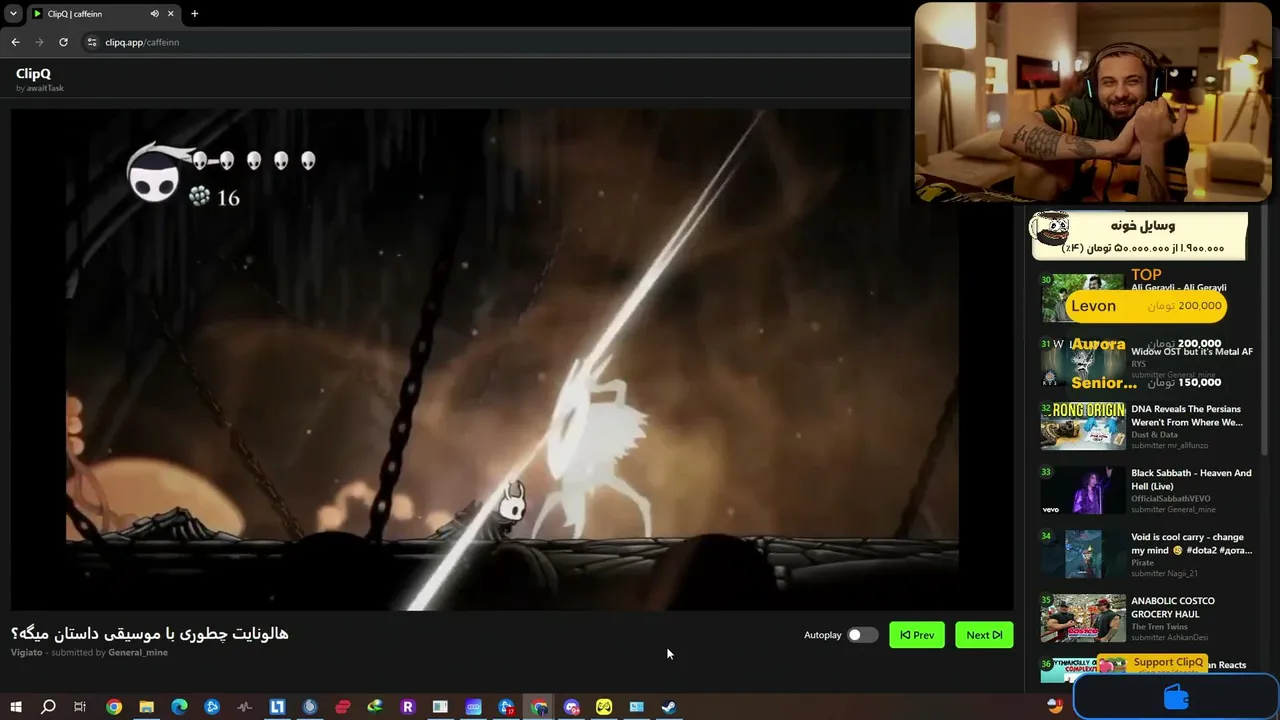Open submitter General_mine below the video title

138,652
